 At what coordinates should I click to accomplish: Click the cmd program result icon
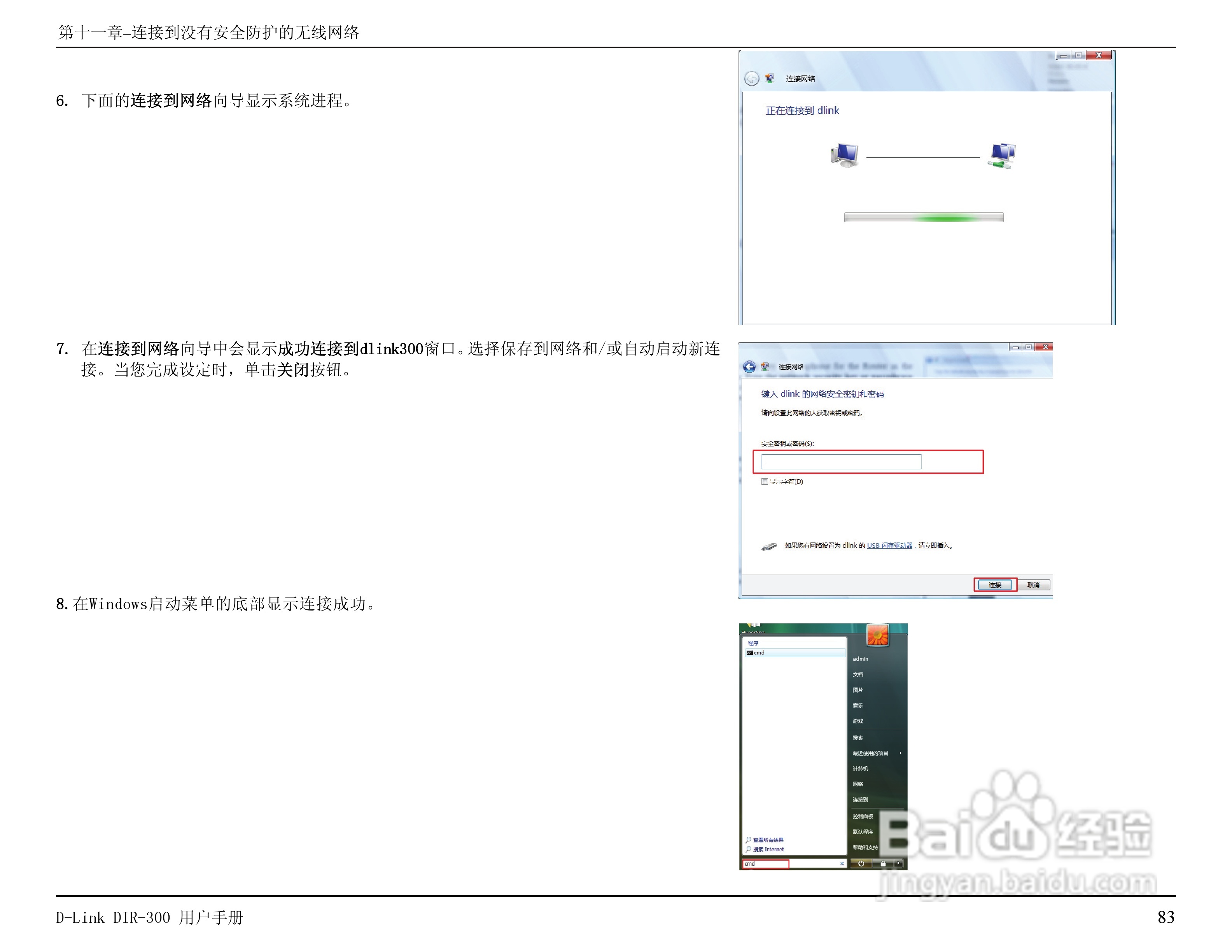click(750, 653)
